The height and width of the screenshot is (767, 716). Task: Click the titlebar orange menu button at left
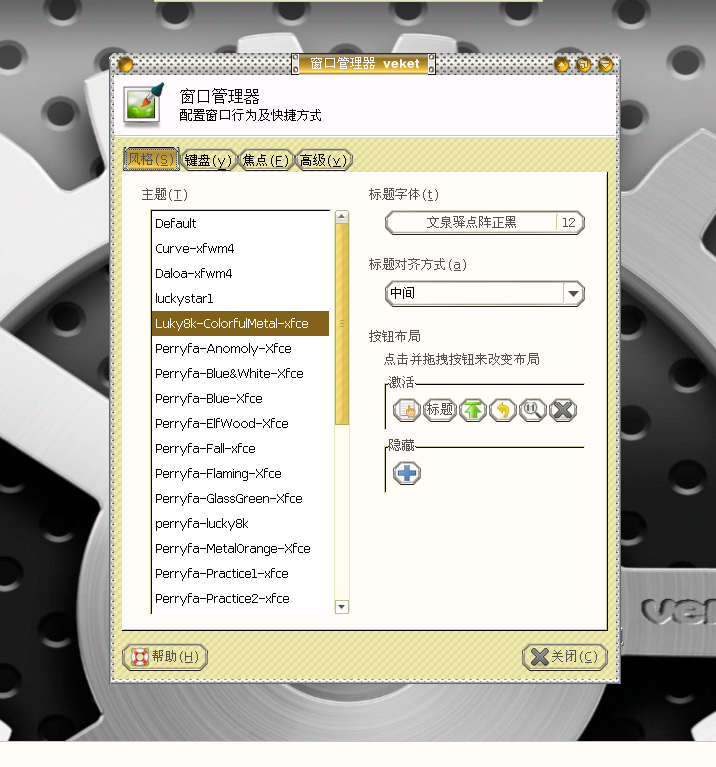click(x=125, y=64)
